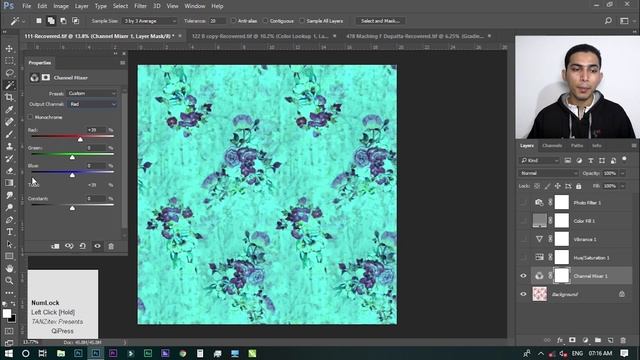Click the Select and Mask button
This screenshot has height=360, width=640.
pyautogui.click(x=380, y=21)
